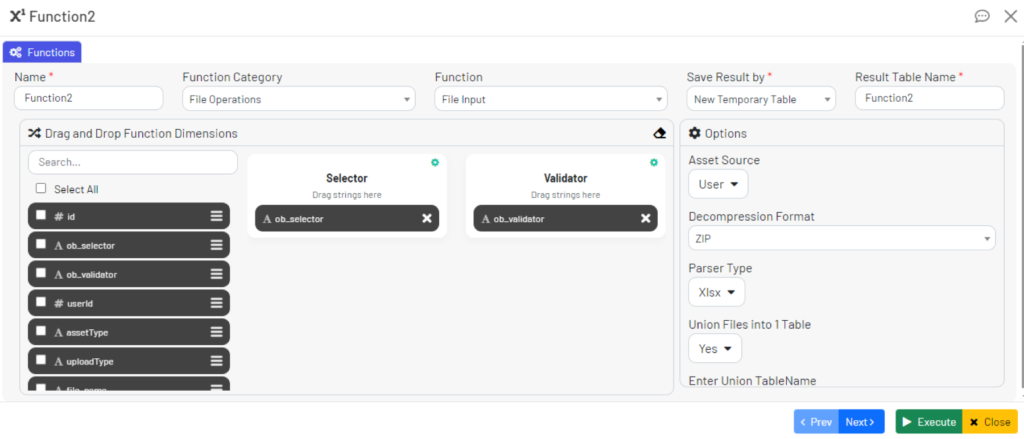Viewport: 1024px width, 439px height.
Task: Tick the ob_selector dimension checkbox
Action: point(41,245)
